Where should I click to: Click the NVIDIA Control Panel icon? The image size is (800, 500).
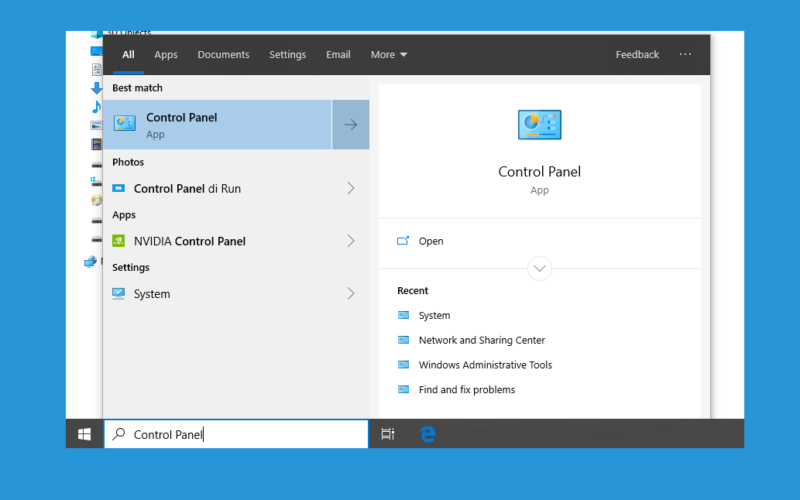coord(118,241)
